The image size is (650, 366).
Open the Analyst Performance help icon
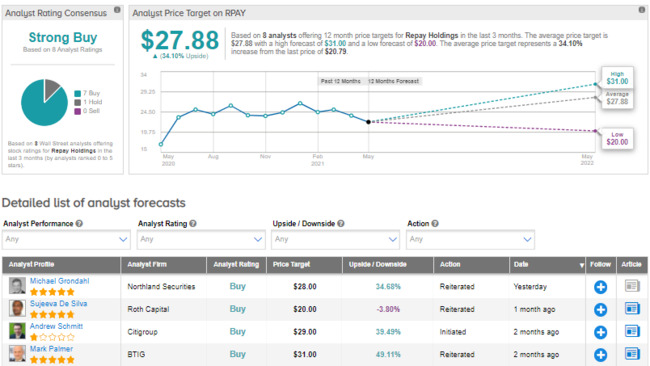(x=79, y=223)
